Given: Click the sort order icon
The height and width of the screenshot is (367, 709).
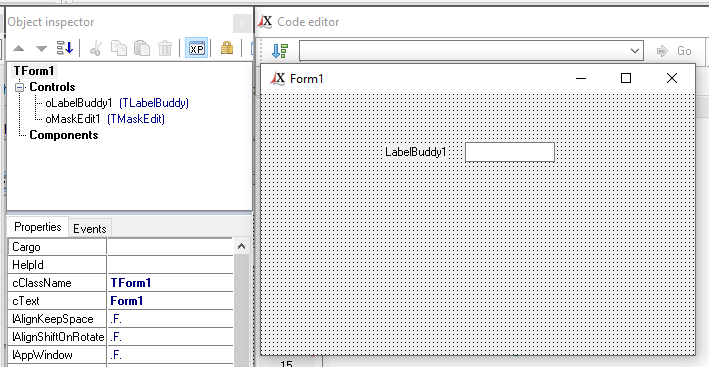Looking at the screenshot, I should pos(65,48).
